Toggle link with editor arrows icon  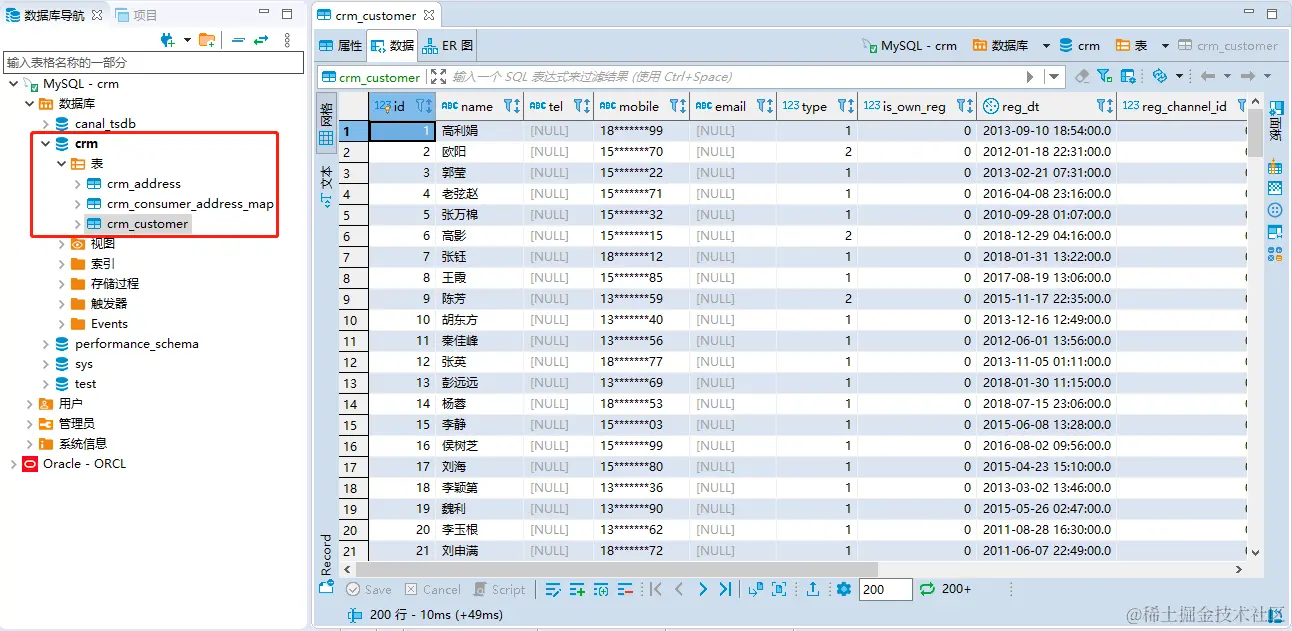pos(261,40)
